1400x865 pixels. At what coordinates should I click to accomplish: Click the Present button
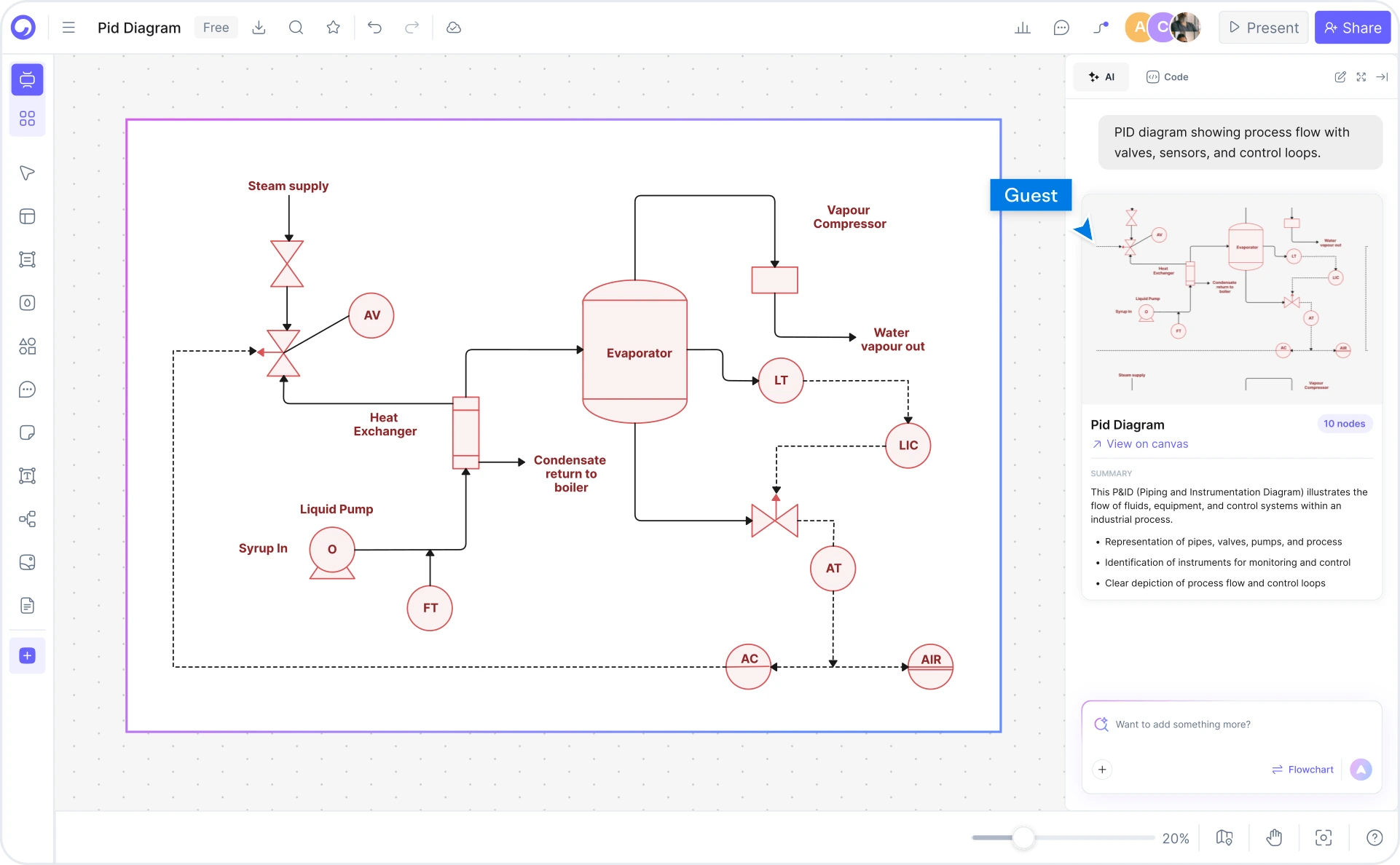click(1263, 27)
